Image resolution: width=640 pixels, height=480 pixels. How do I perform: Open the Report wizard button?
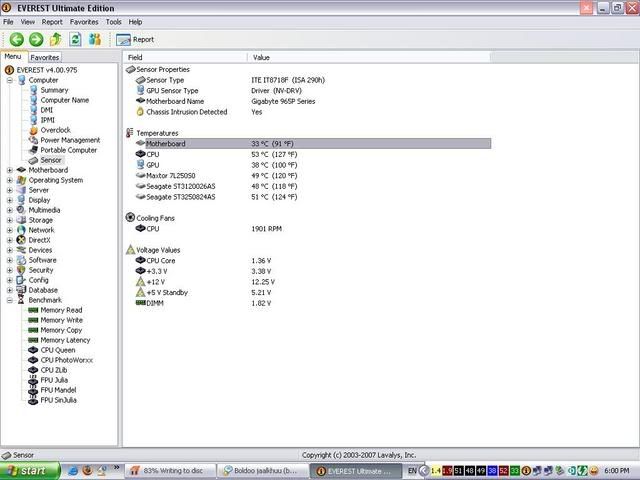(x=135, y=40)
